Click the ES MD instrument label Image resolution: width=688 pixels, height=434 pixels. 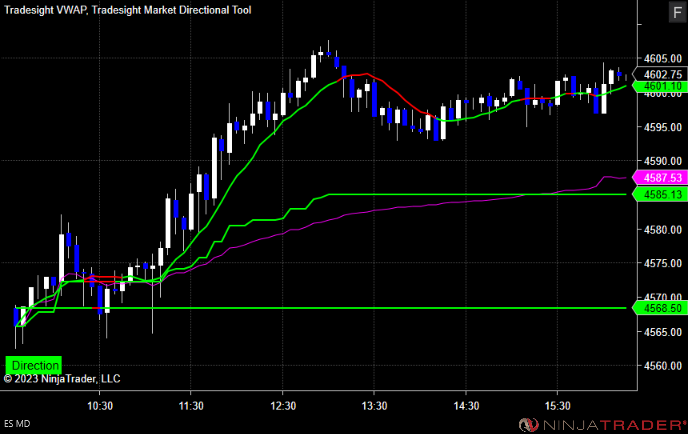[x=17, y=424]
